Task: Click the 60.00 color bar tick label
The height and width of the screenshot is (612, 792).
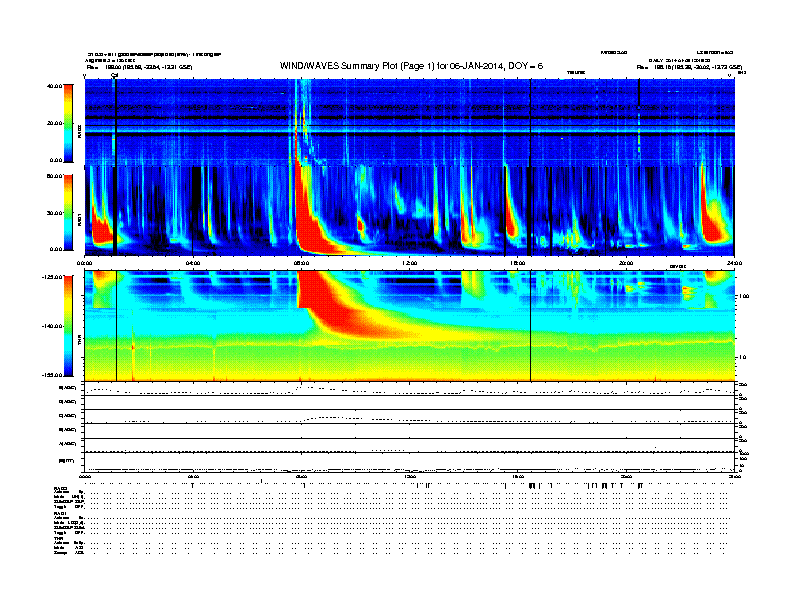Action: point(55,176)
